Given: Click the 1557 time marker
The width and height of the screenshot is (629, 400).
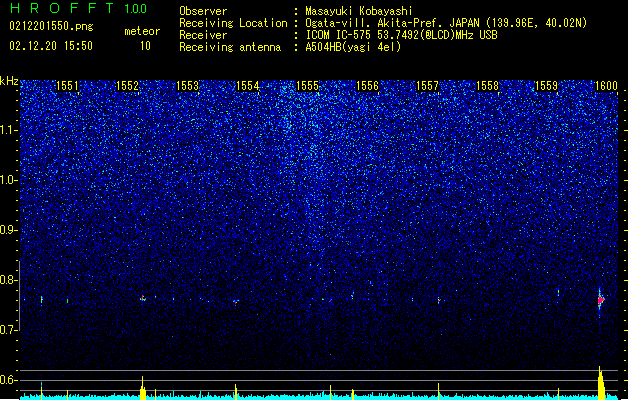Looking at the screenshot, I should (428, 86).
